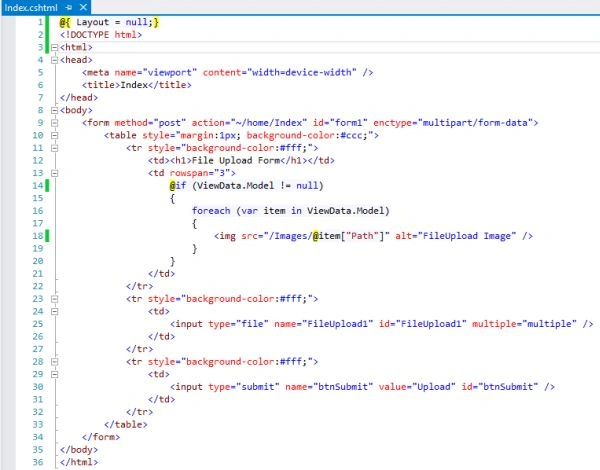Click the 'file' input type value

252,324
